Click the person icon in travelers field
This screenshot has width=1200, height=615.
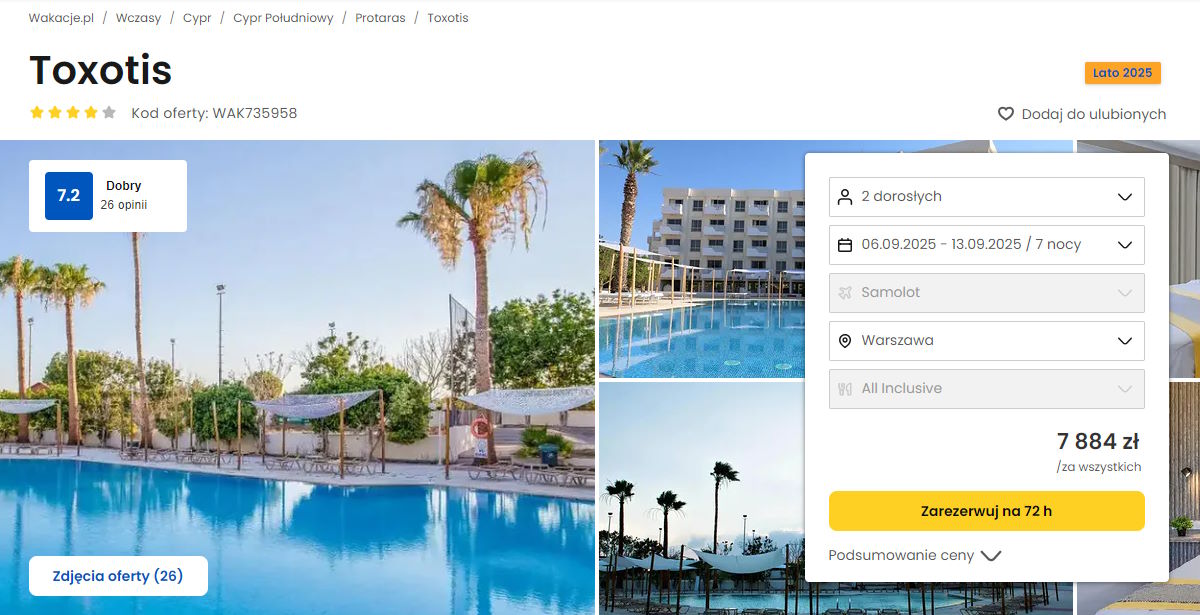[845, 197]
